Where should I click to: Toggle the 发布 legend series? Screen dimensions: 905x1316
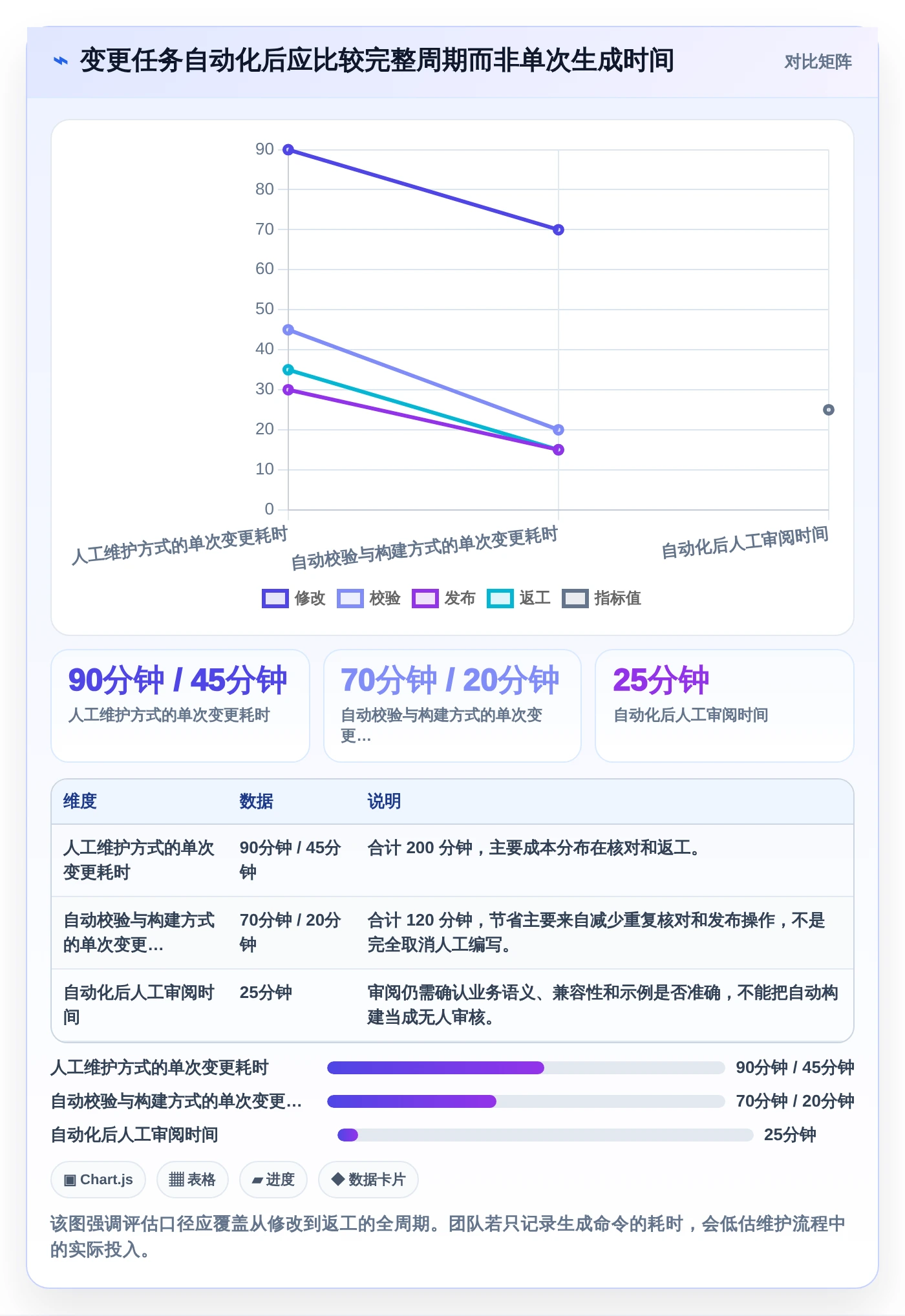(443, 599)
